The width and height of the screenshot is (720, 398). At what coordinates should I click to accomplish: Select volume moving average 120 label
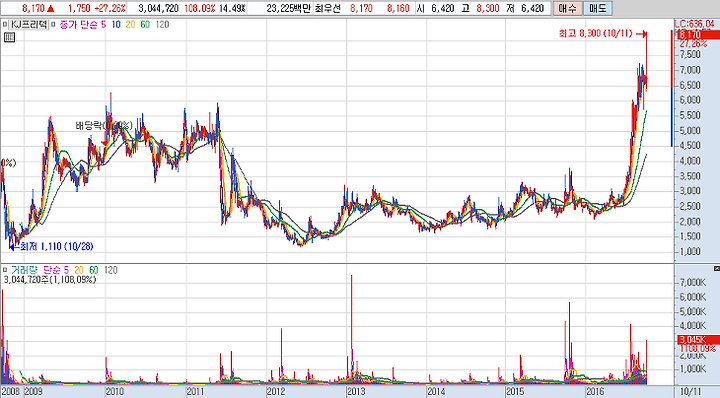111,270
